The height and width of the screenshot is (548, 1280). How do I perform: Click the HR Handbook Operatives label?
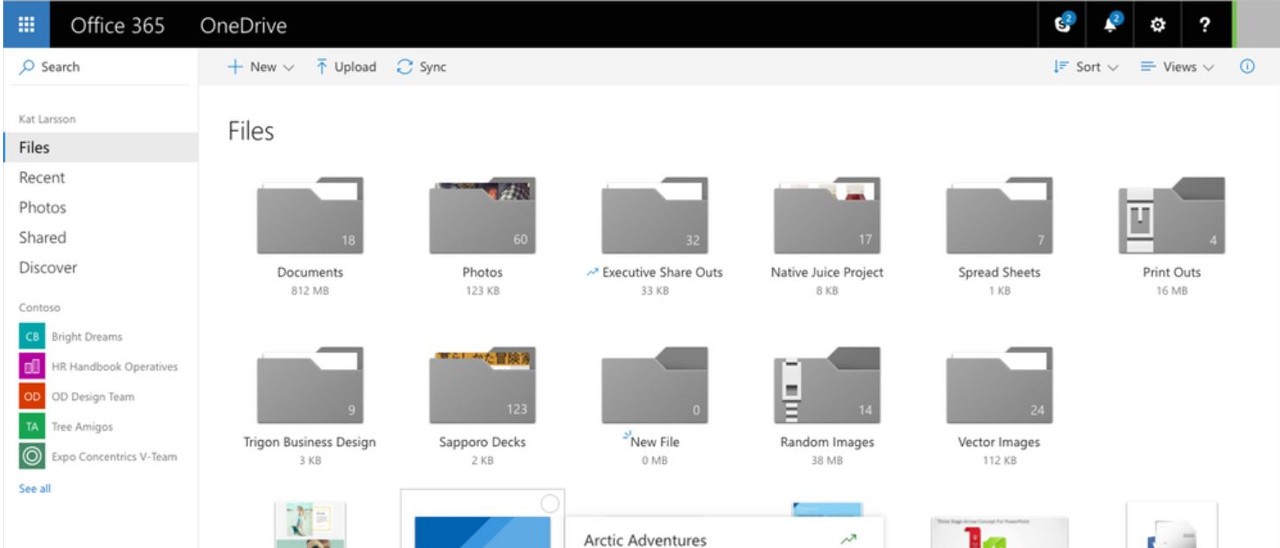click(x=115, y=367)
